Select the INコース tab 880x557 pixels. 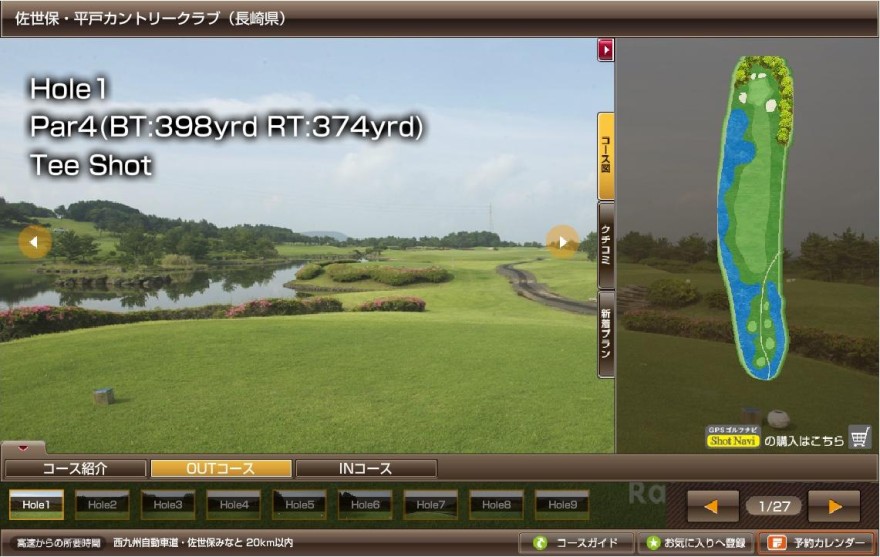pyautogui.click(x=366, y=469)
